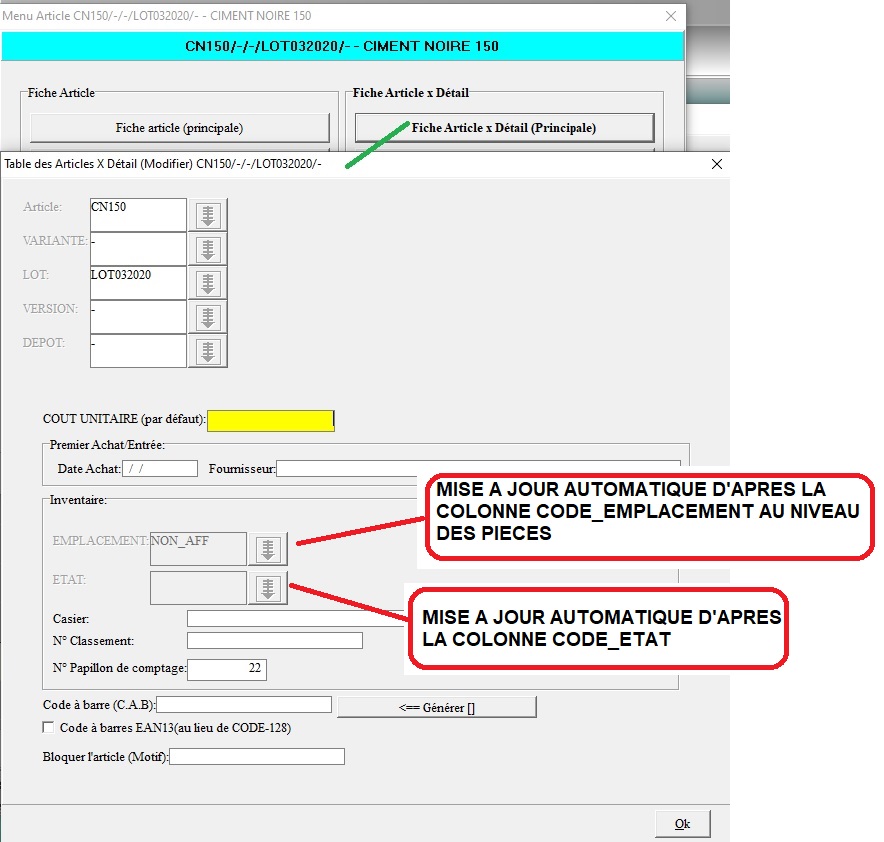
Task: Click lookup icon beside VERSION field
Action: pos(208,317)
